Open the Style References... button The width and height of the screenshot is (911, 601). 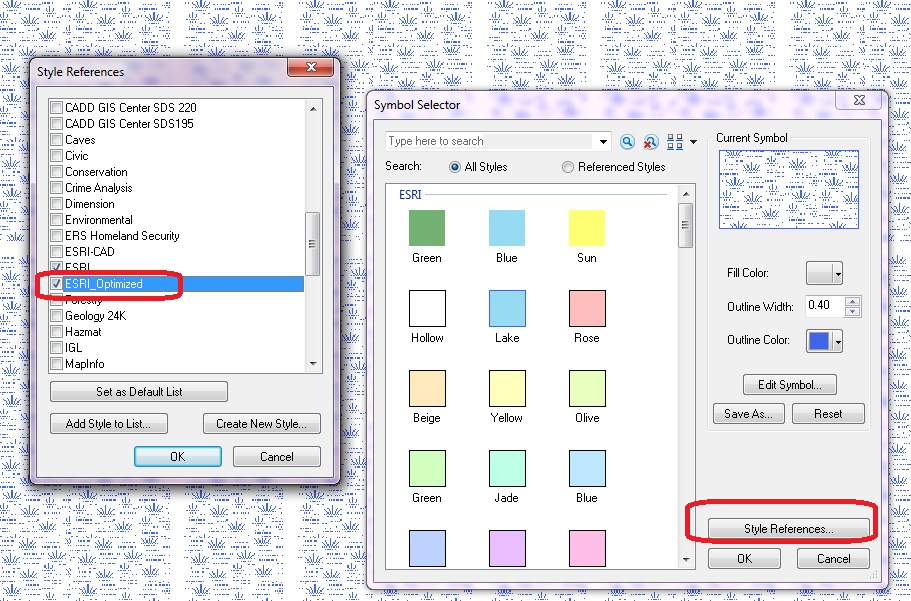pos(788,529)
